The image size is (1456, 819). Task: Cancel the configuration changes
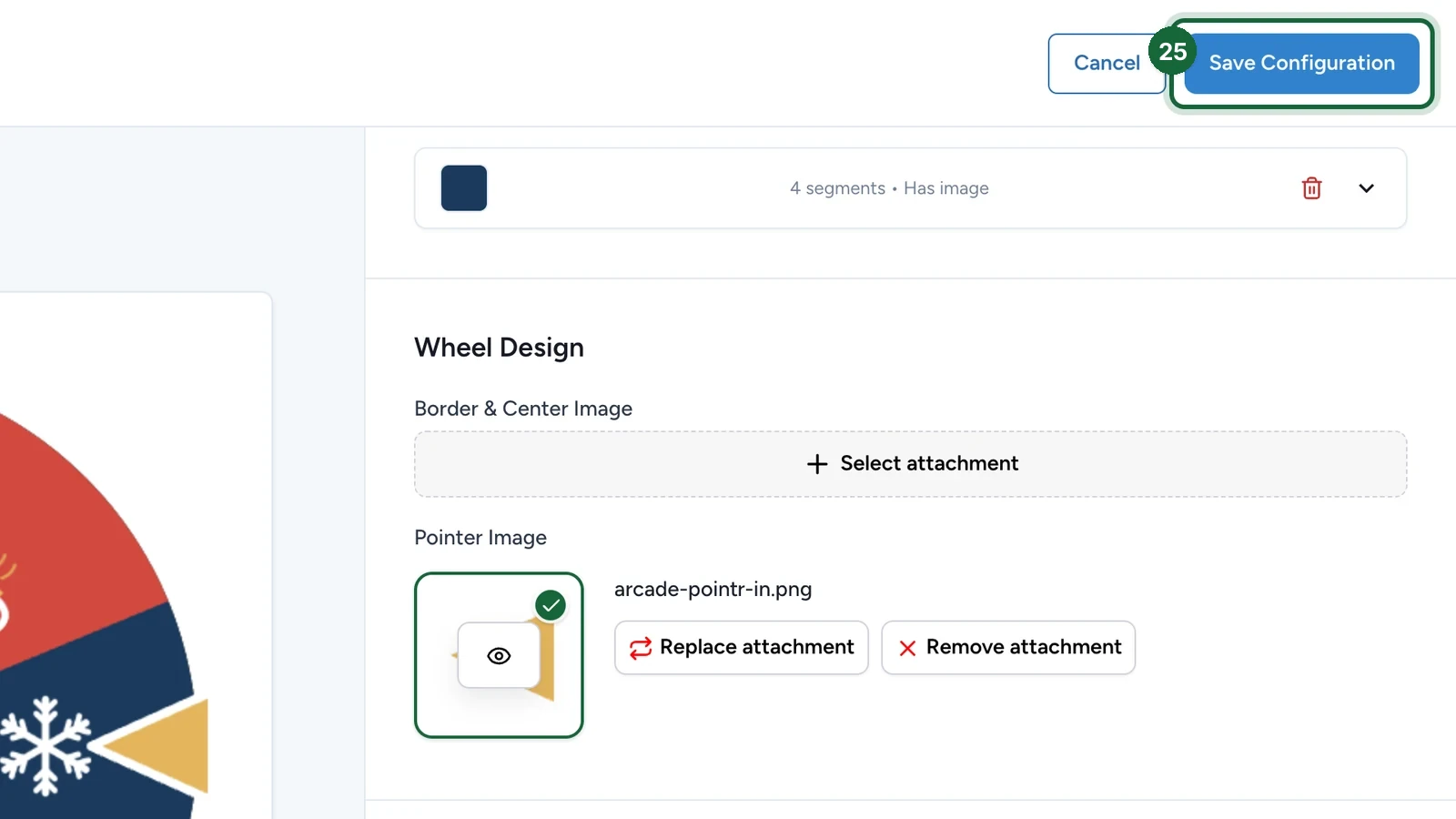point(1107,64)
